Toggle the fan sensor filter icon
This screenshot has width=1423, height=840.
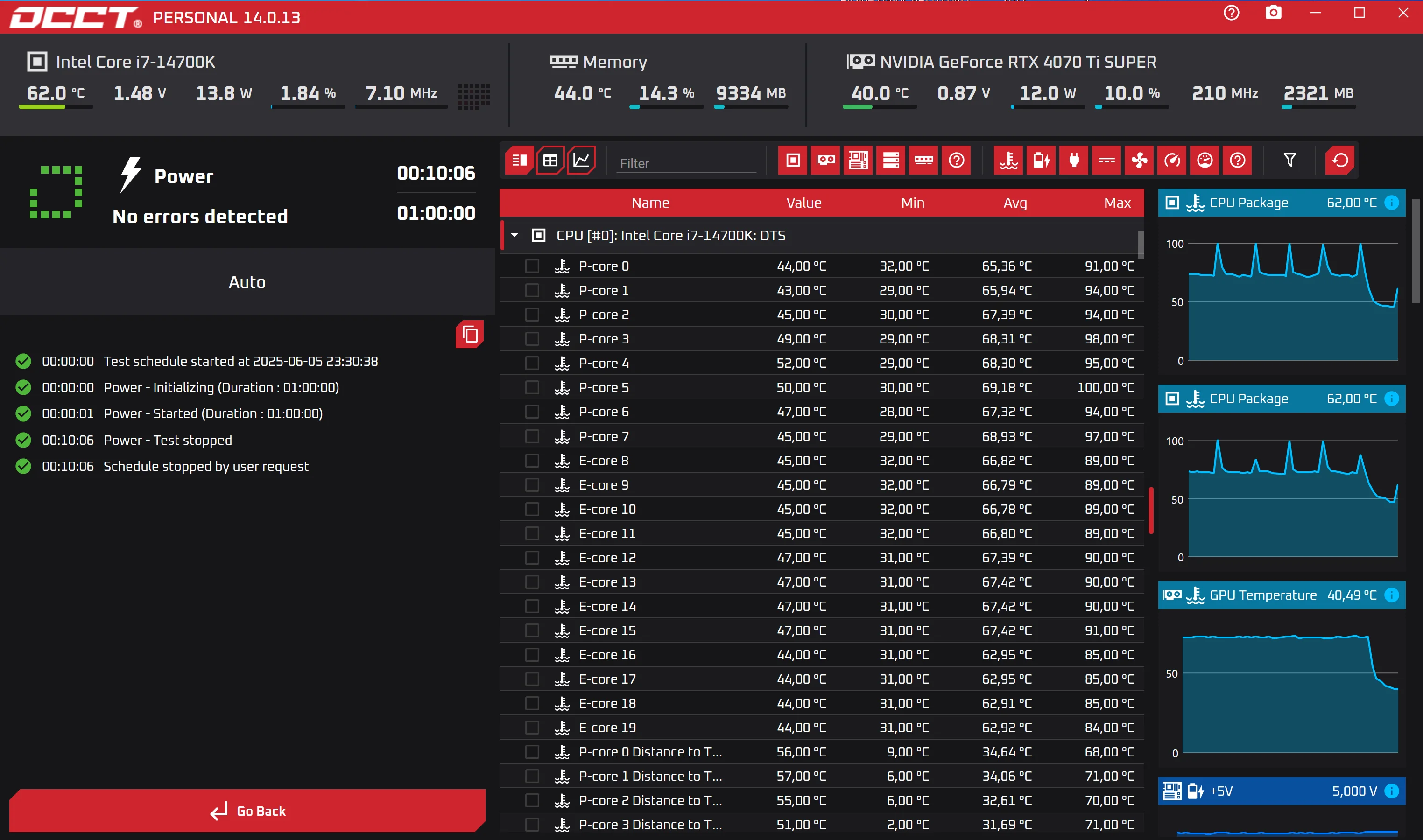[x=1139, y=161]
